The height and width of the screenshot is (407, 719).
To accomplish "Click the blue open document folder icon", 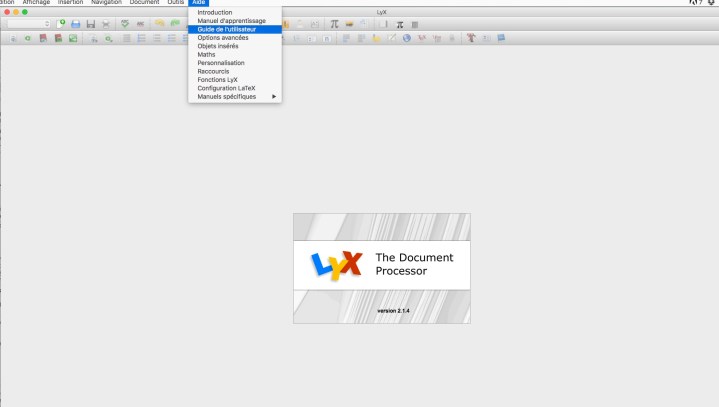I will click(75, 23).
